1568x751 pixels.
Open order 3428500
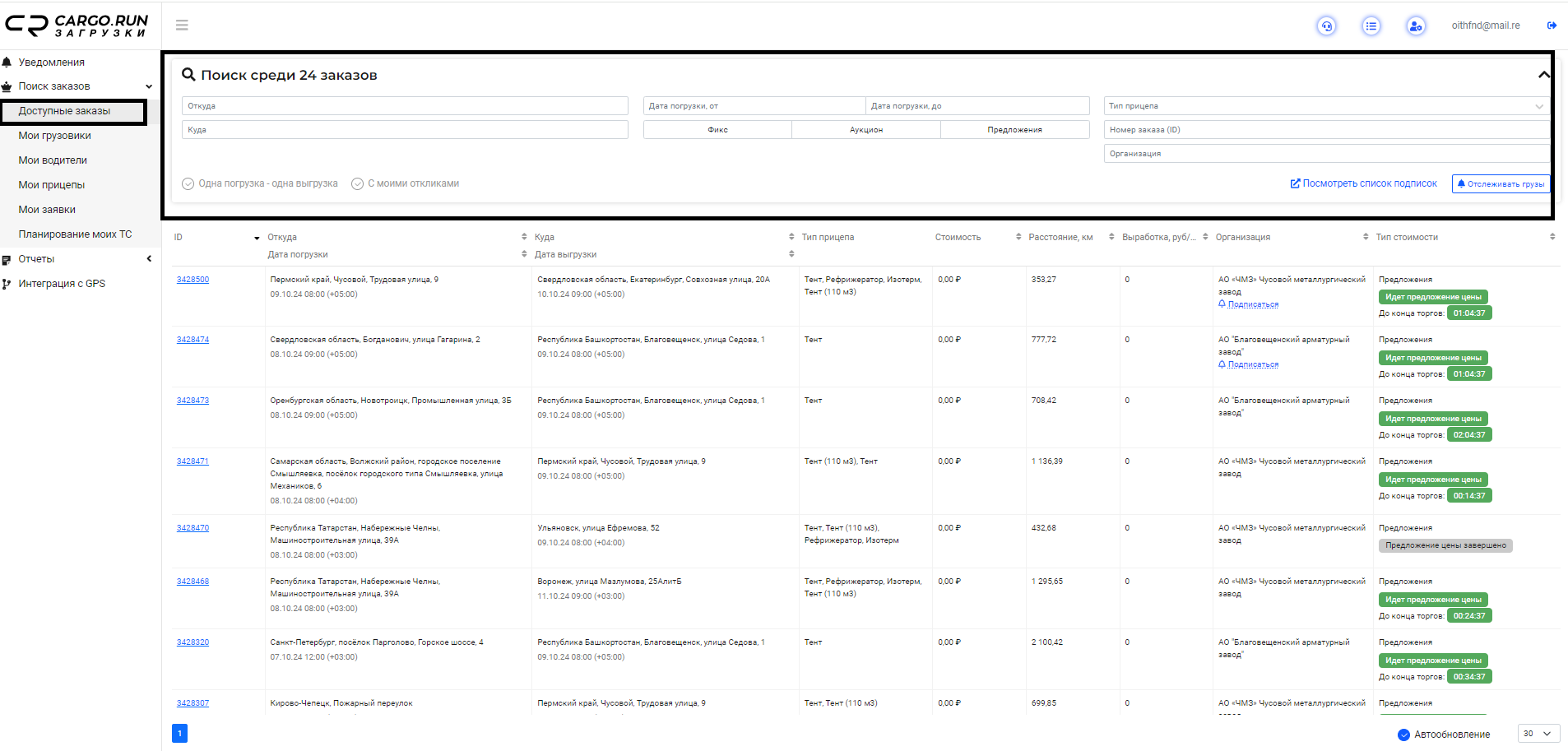193,280
